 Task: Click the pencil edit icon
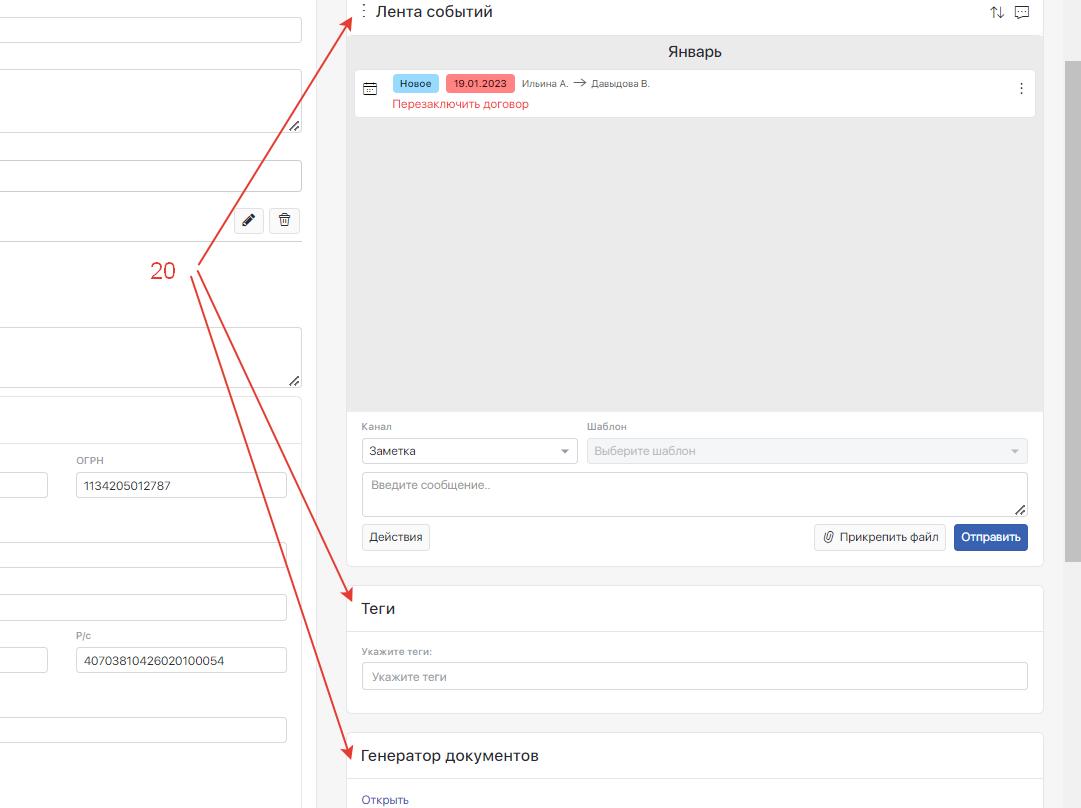coord(249,220)
